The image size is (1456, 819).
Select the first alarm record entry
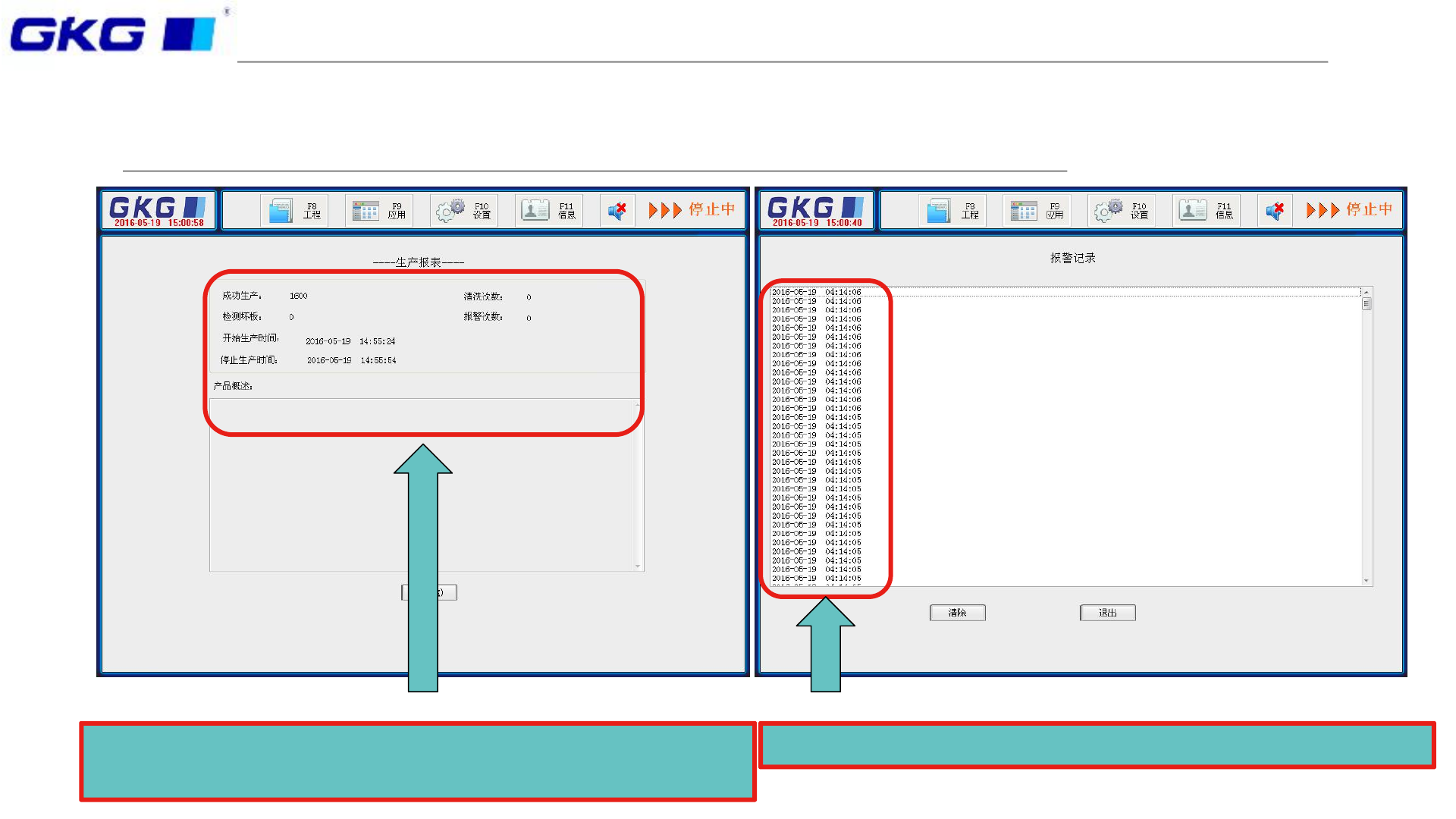pos(816,292)
